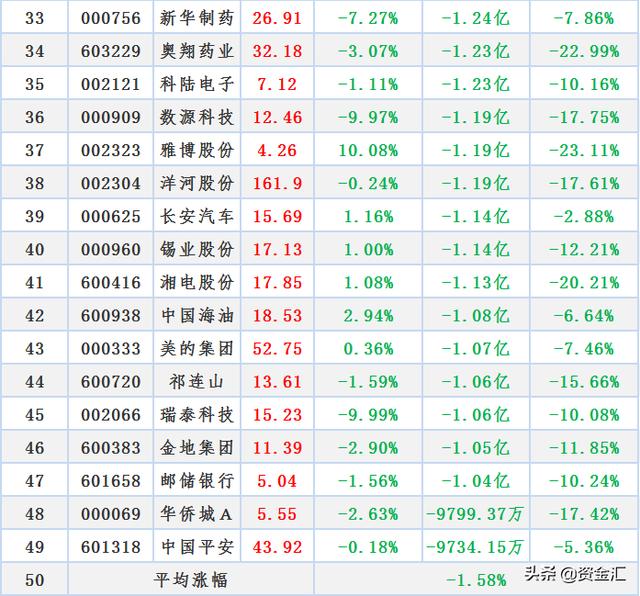640x596 pixels.
Task: Select stock name 祁连山
Action: tap(197, 382)
